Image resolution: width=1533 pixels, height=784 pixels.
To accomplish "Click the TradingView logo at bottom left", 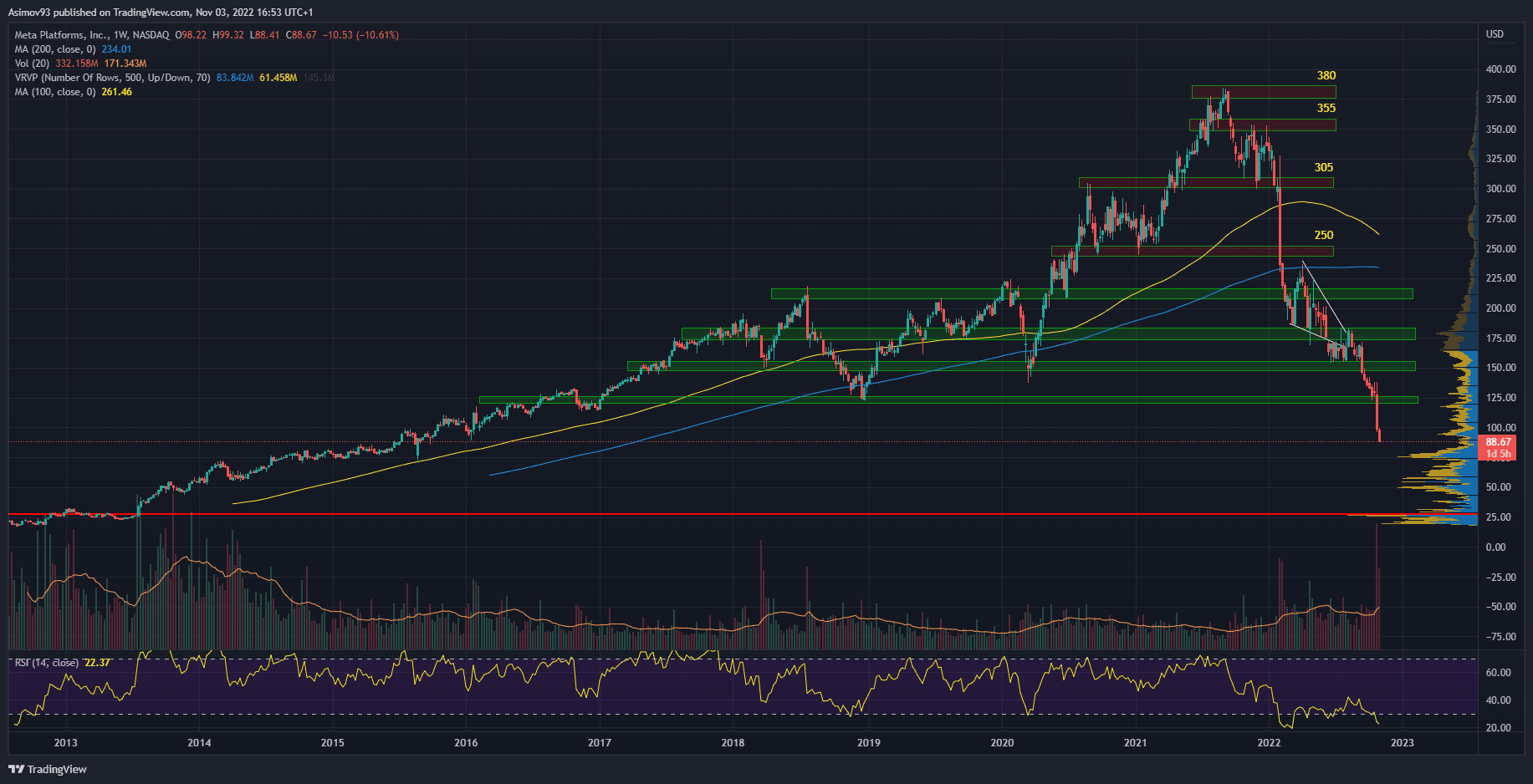I will (x=48, y=769).
